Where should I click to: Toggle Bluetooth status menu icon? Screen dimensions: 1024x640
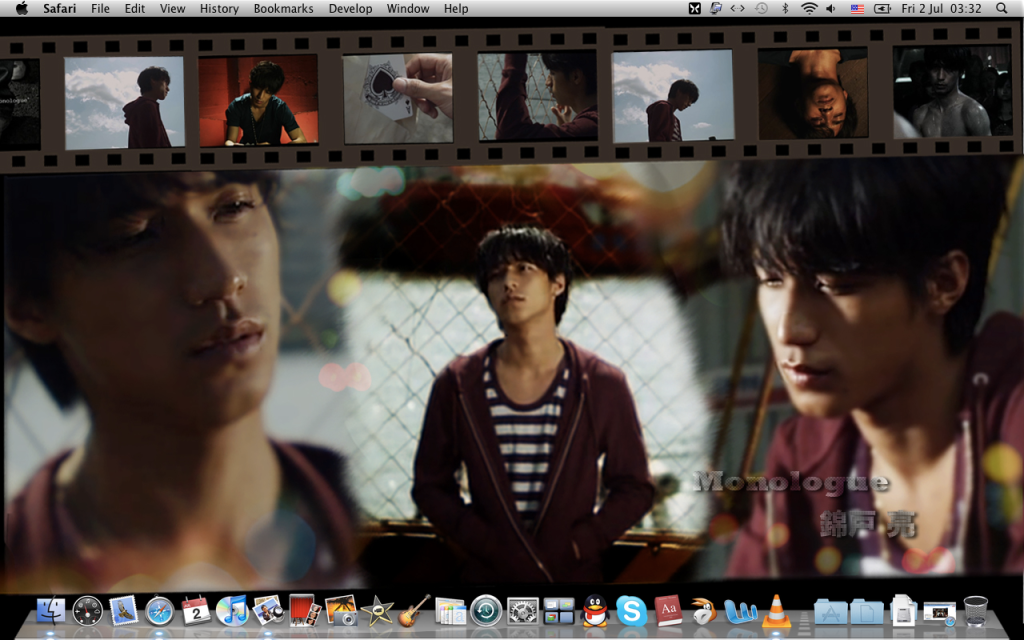click(785, 9)
